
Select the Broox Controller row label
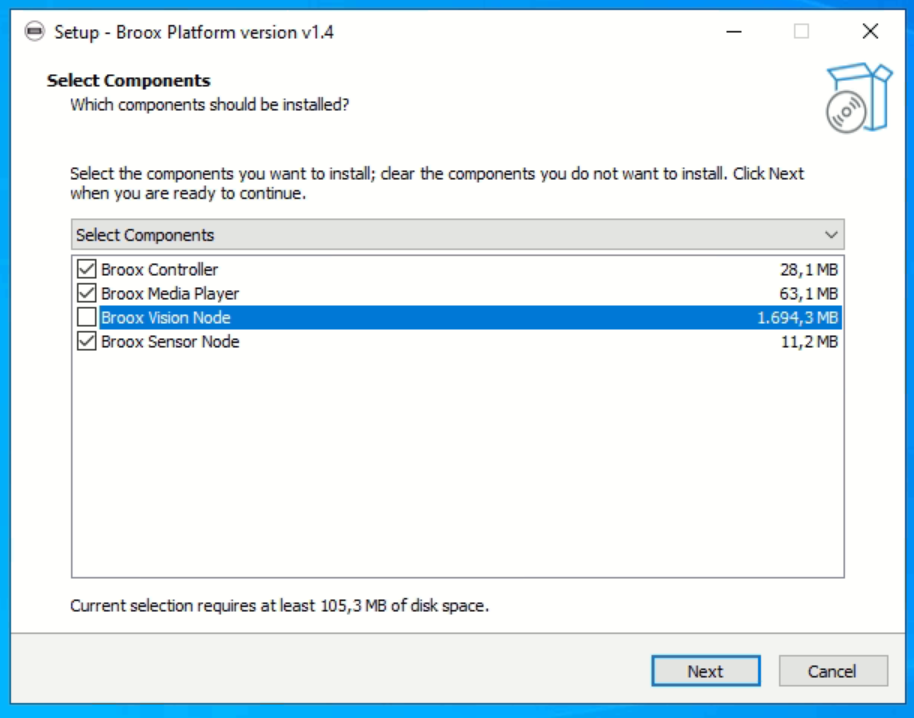159,269
